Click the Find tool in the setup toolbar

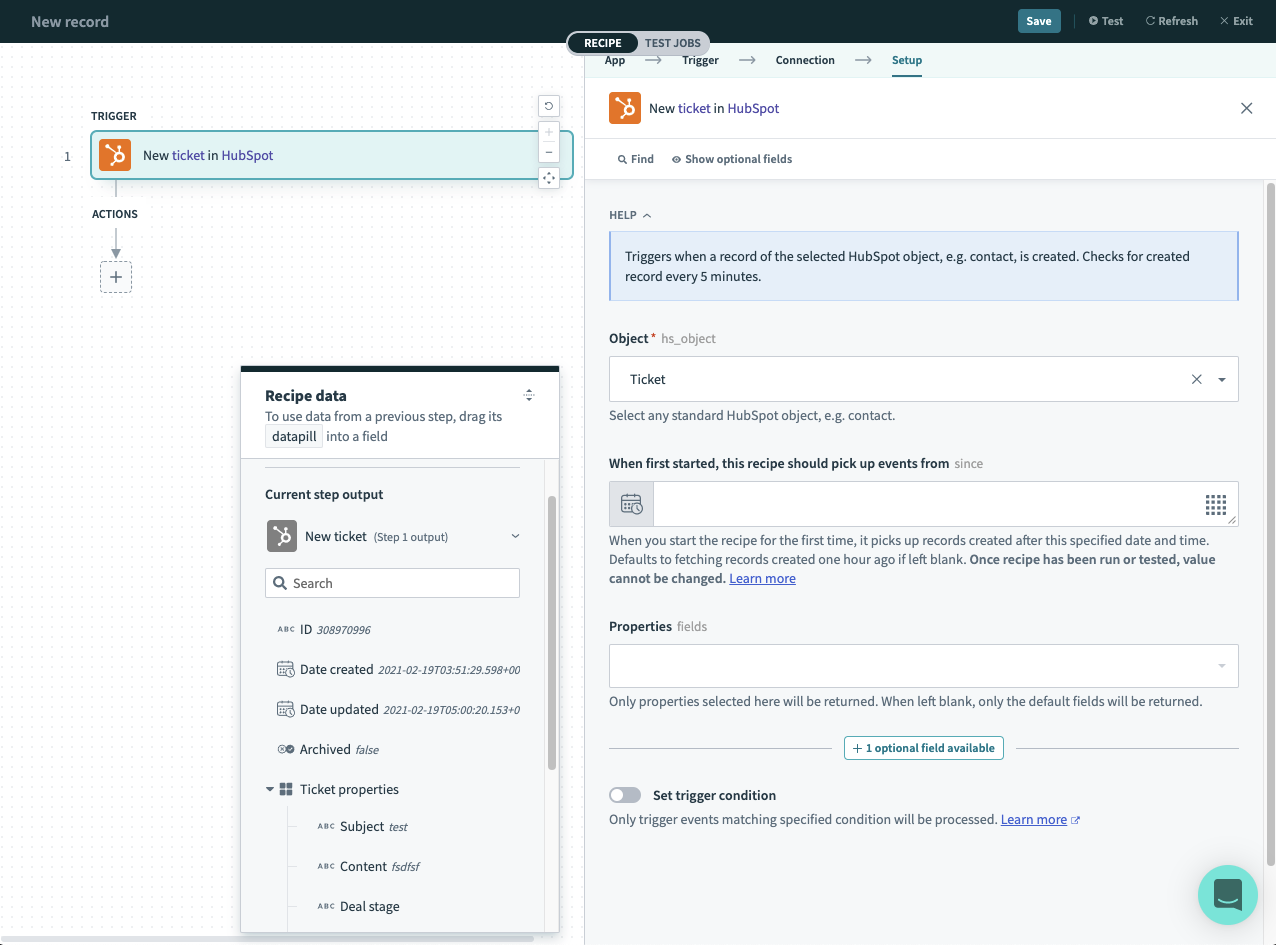(x=636, y=159)
